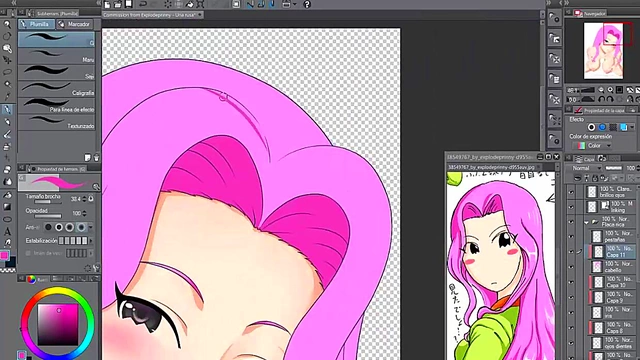Choose Para línea de efecto sub tool
This screenshot has width=640, height=360.
click(56, 106)
